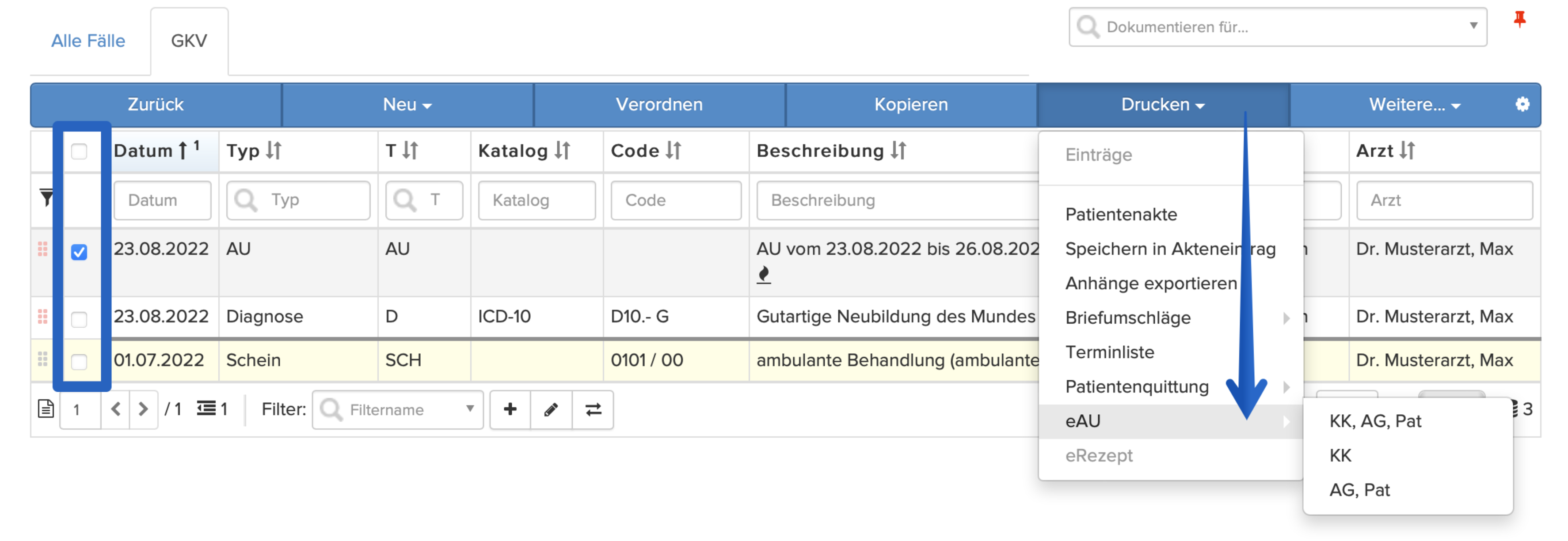Check the Diagnose row checkbox
This screenshot has width=1568, height=541.
point(79,319)
